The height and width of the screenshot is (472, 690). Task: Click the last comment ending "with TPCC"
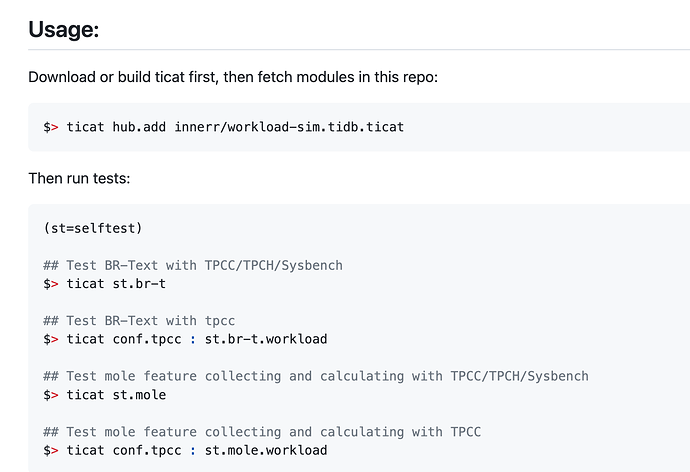[x=262, y=432]
